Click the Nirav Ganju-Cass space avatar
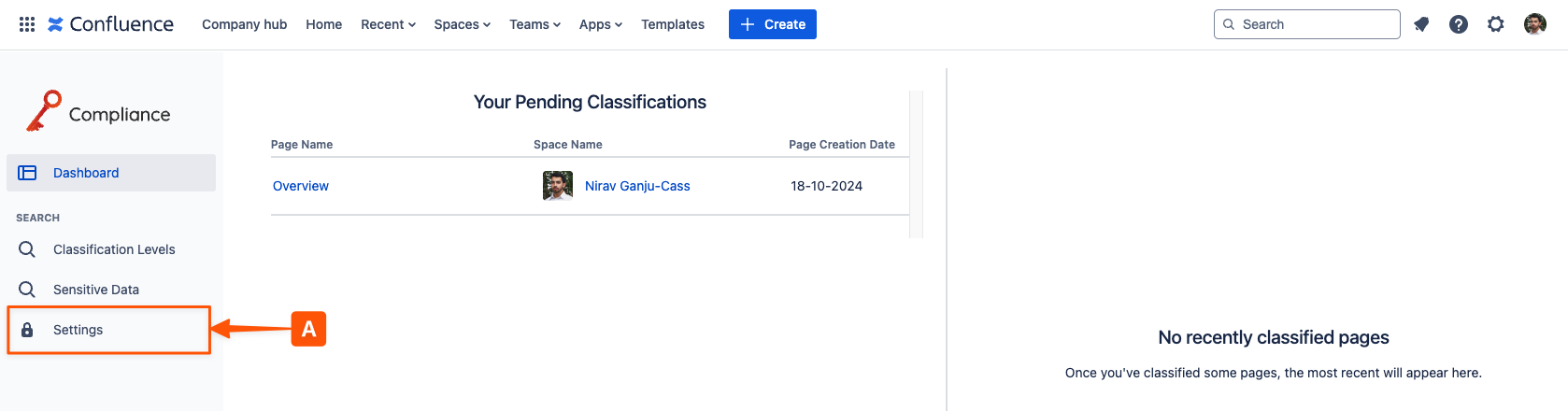Image resolution: width=1568 pixels, height=411 pixels. point(558,186)
